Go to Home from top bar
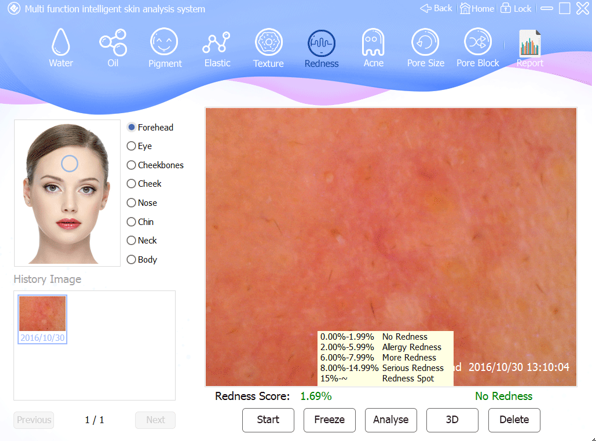 [477, 8]
